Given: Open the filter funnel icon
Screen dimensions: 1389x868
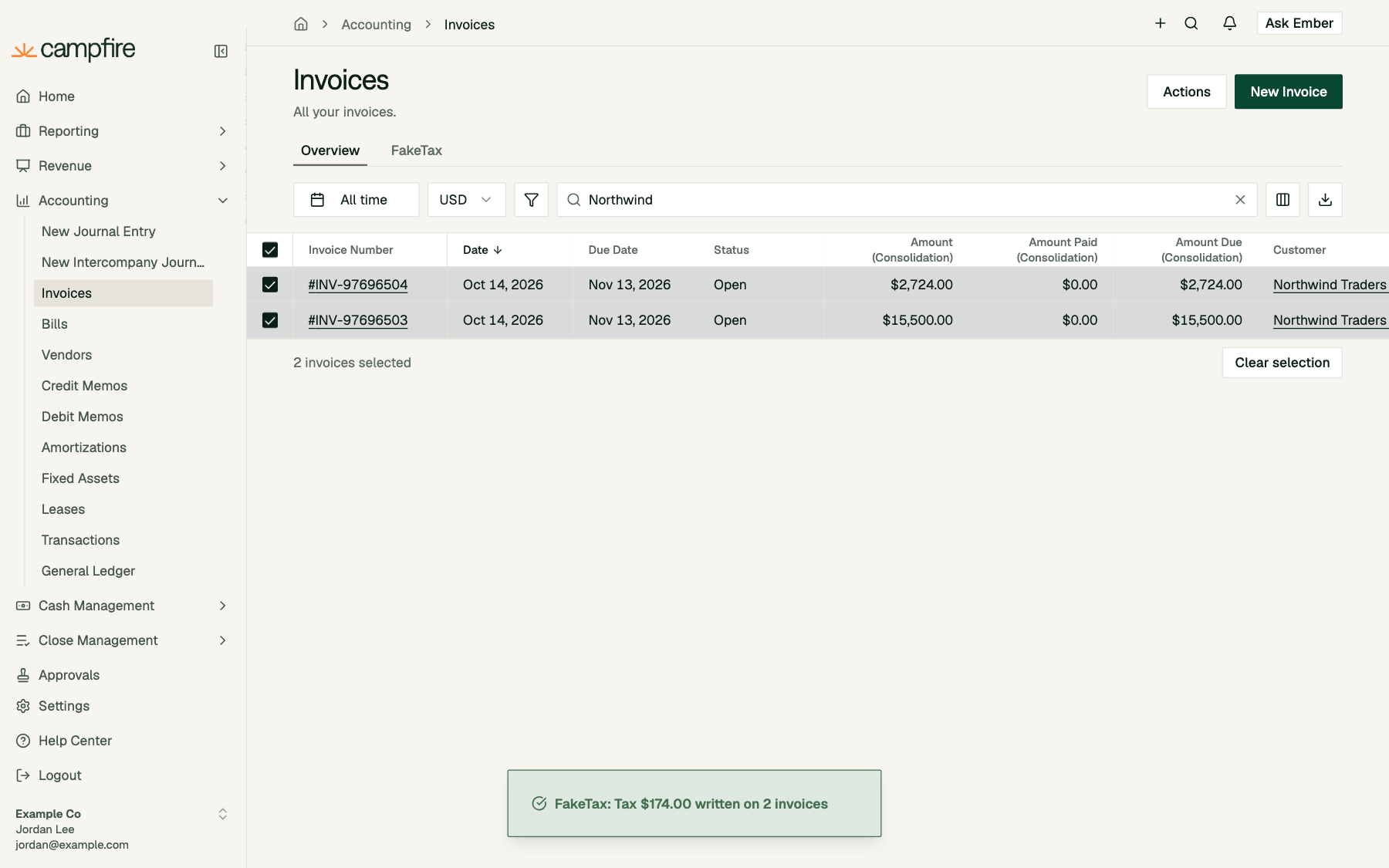Looking at the screenshot, I should [532, 200].
